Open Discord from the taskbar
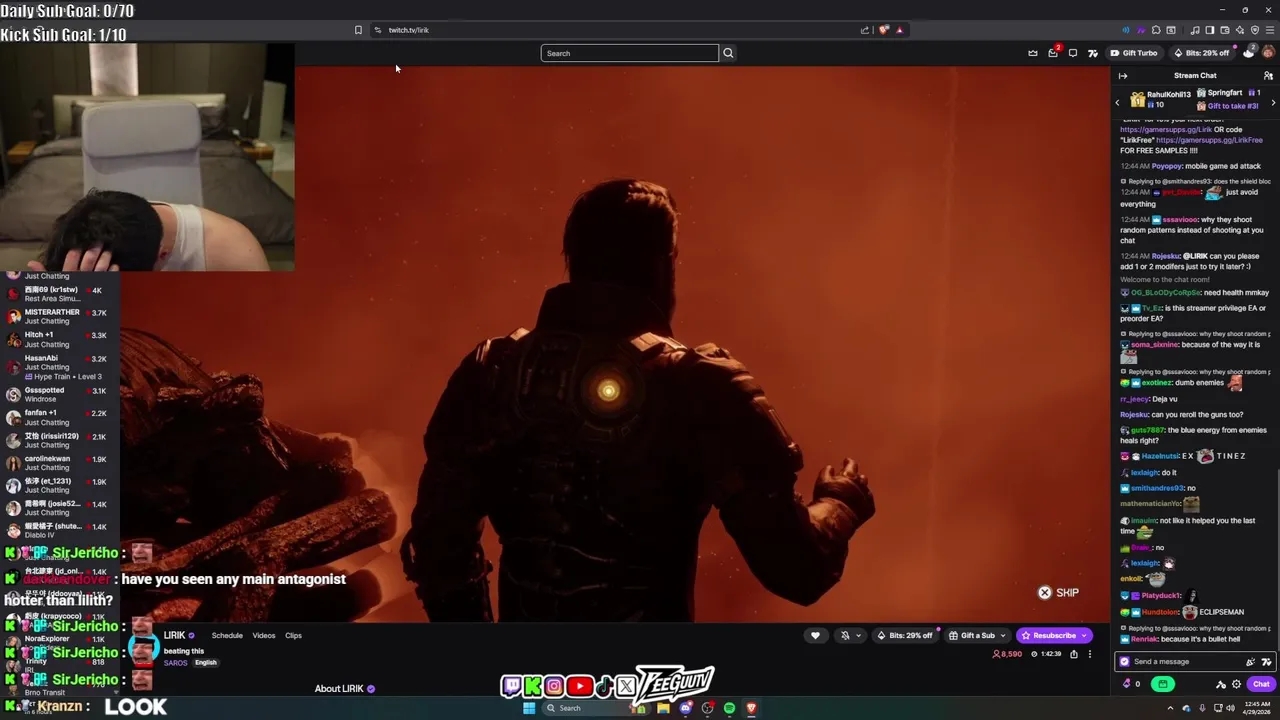 pyautogui.click(x=685, y=708)
